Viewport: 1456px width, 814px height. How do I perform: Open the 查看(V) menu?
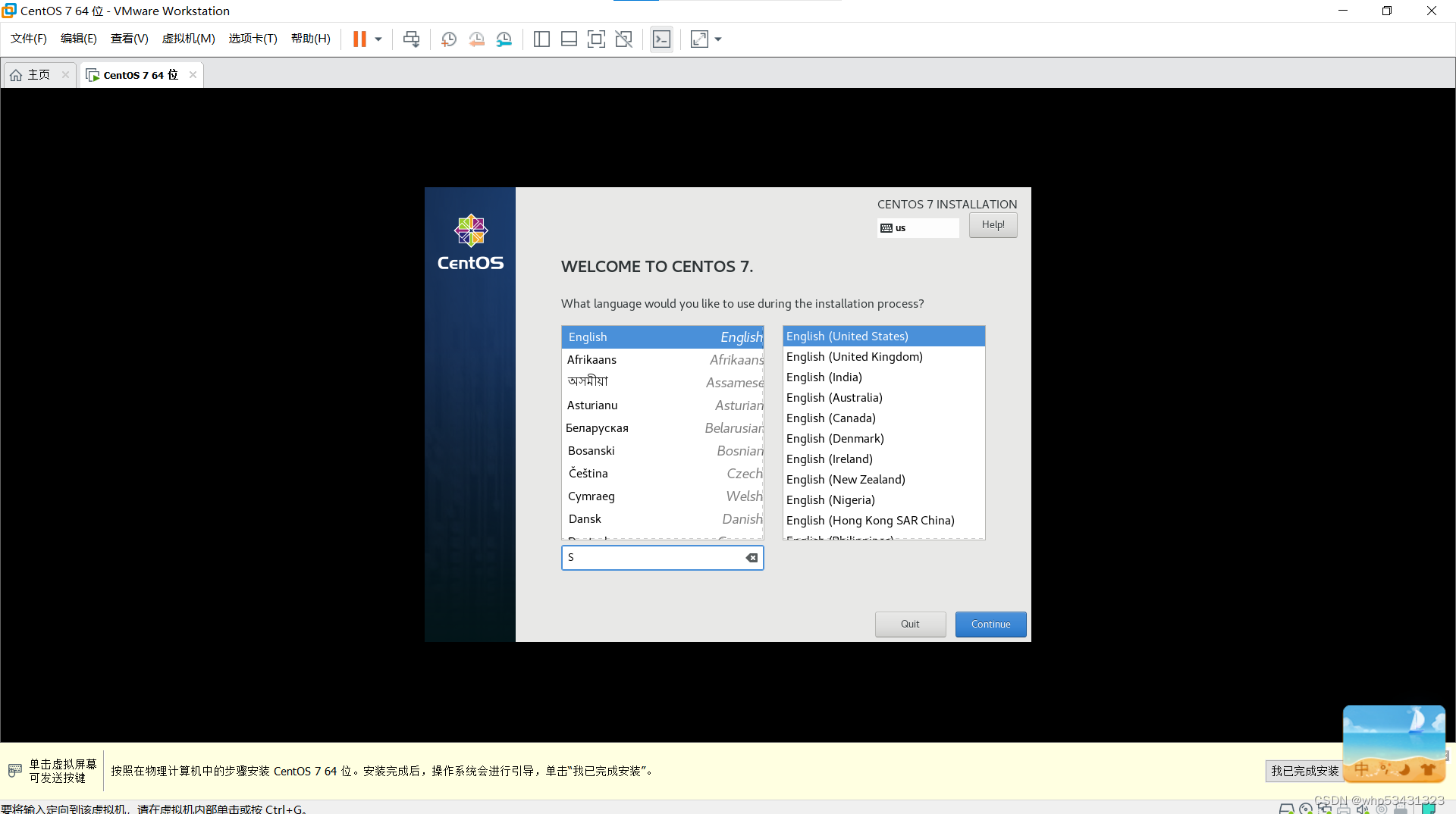[x=130, y=39]
